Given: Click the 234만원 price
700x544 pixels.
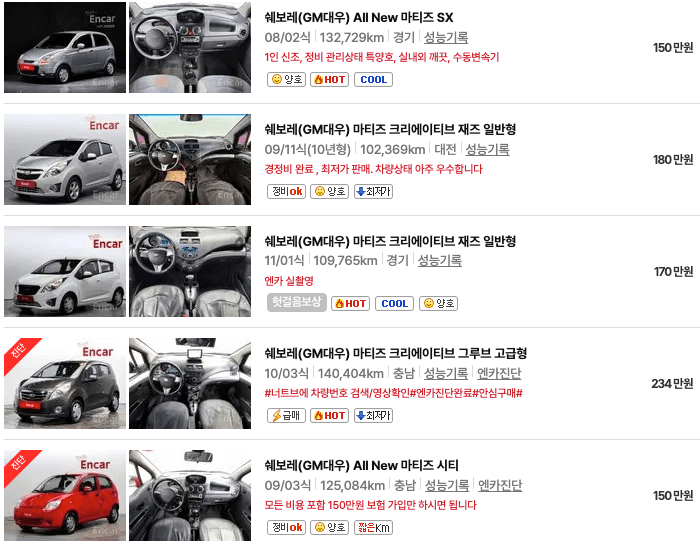Looking at the screenshot, I should (x=672, y=383).
